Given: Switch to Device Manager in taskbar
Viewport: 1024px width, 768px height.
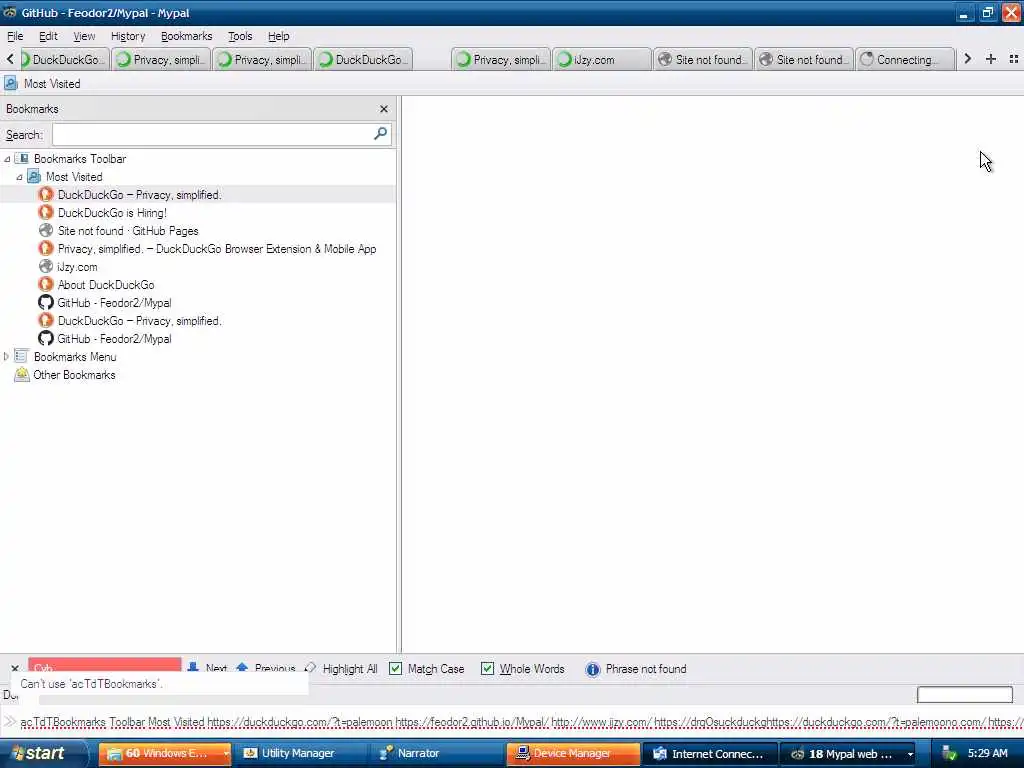Looking at the screenshot, I should [573, 754].
